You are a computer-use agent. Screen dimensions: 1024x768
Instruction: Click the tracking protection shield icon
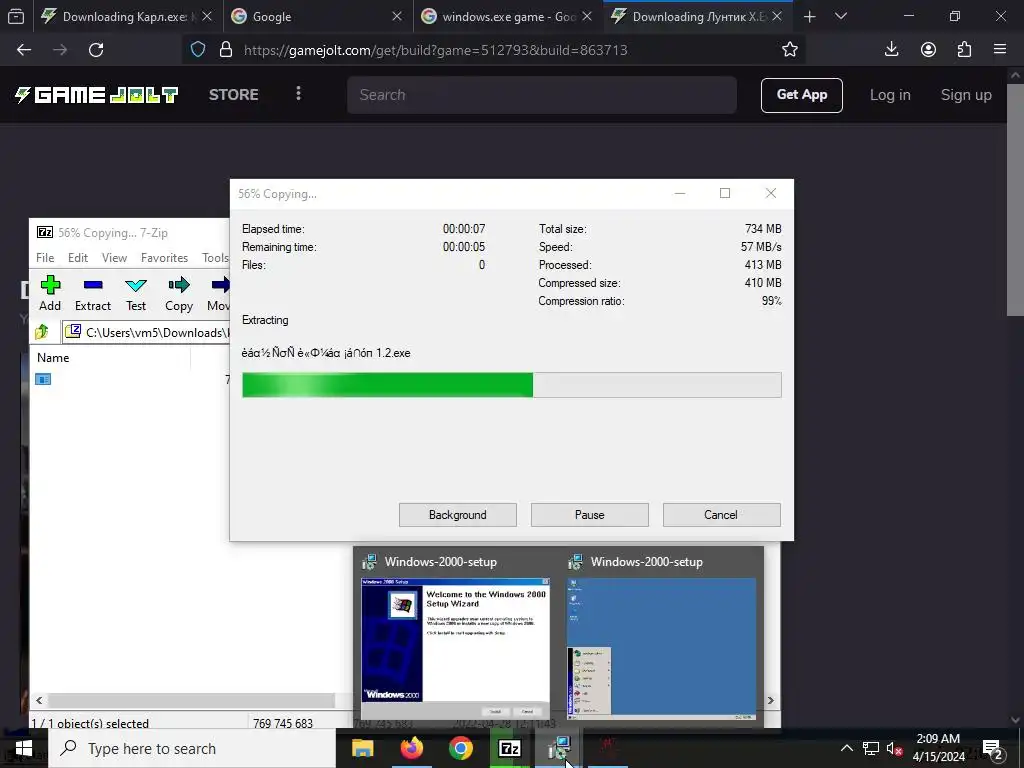(198, 50)
